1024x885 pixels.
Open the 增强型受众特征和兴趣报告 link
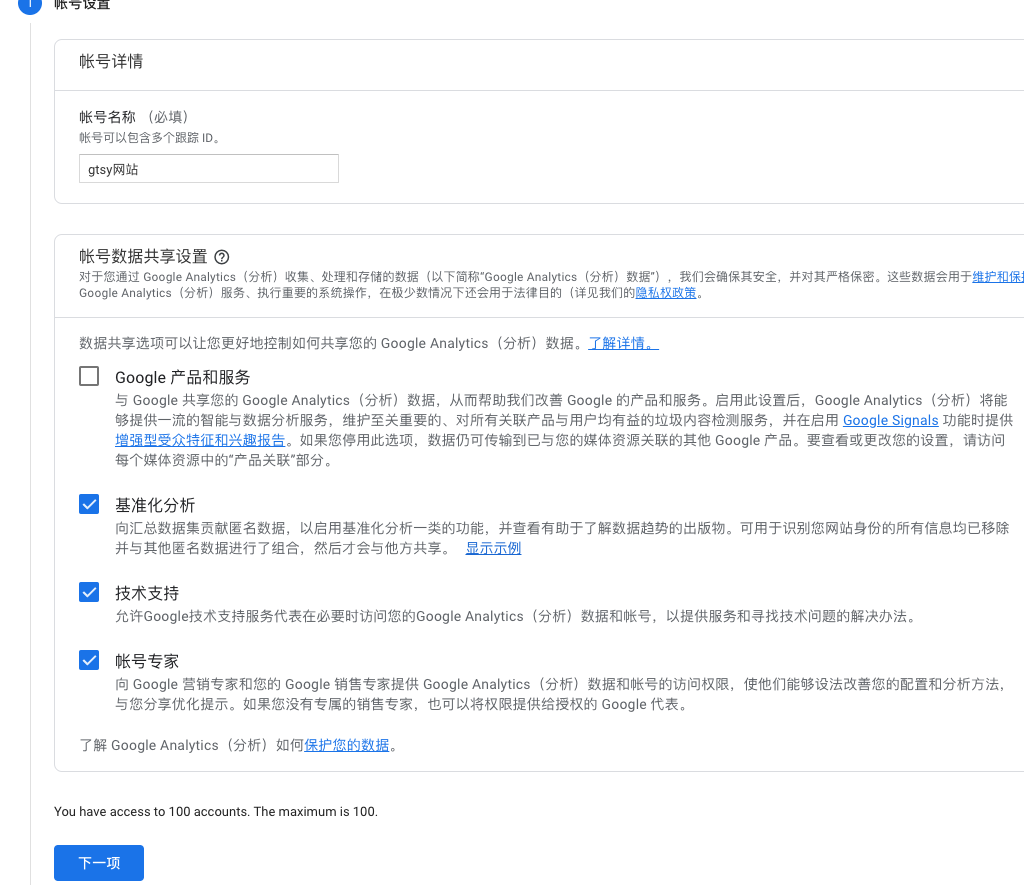coord(201,440)
